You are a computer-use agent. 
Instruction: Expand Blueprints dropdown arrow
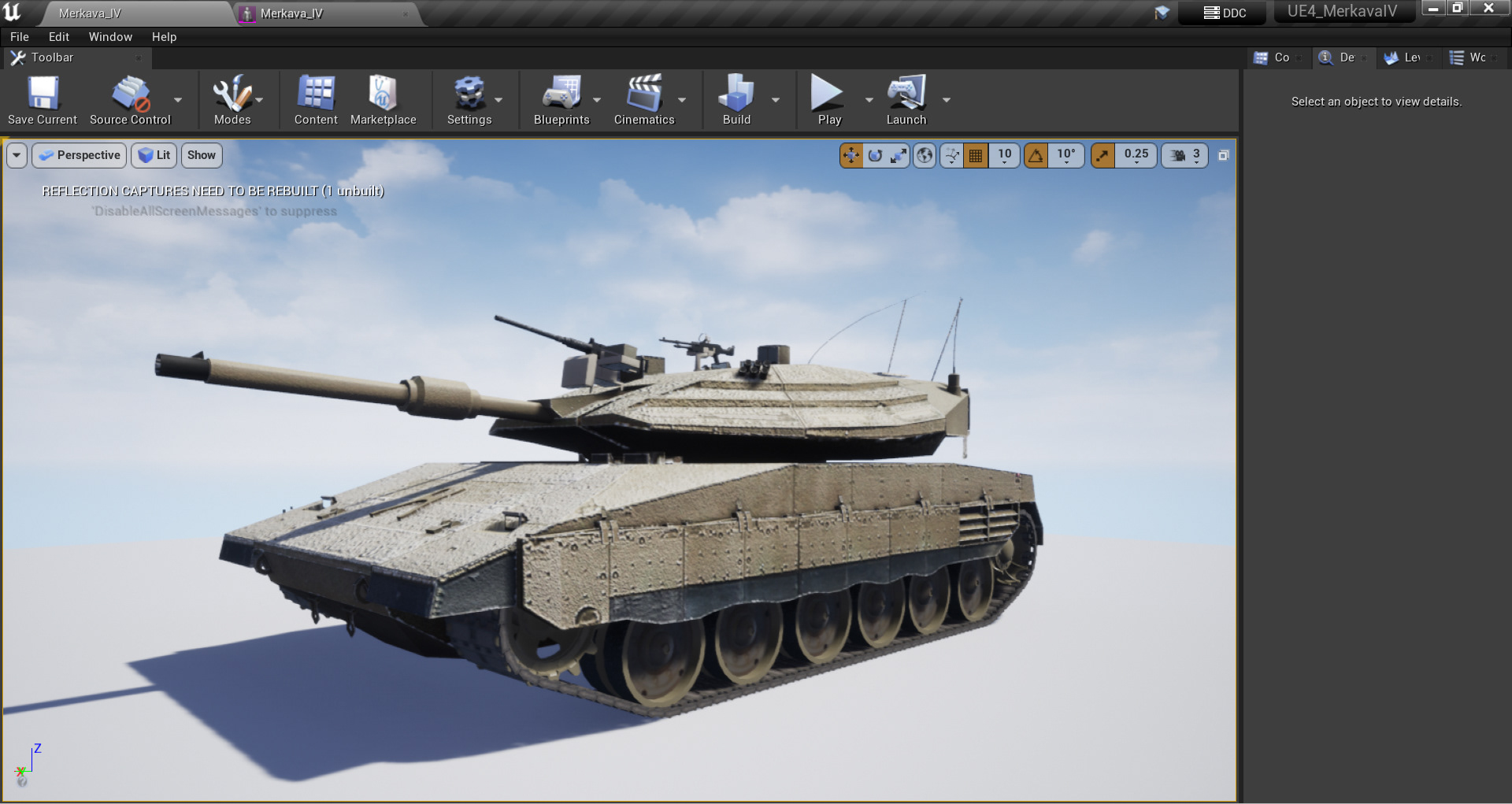point(597,100)
